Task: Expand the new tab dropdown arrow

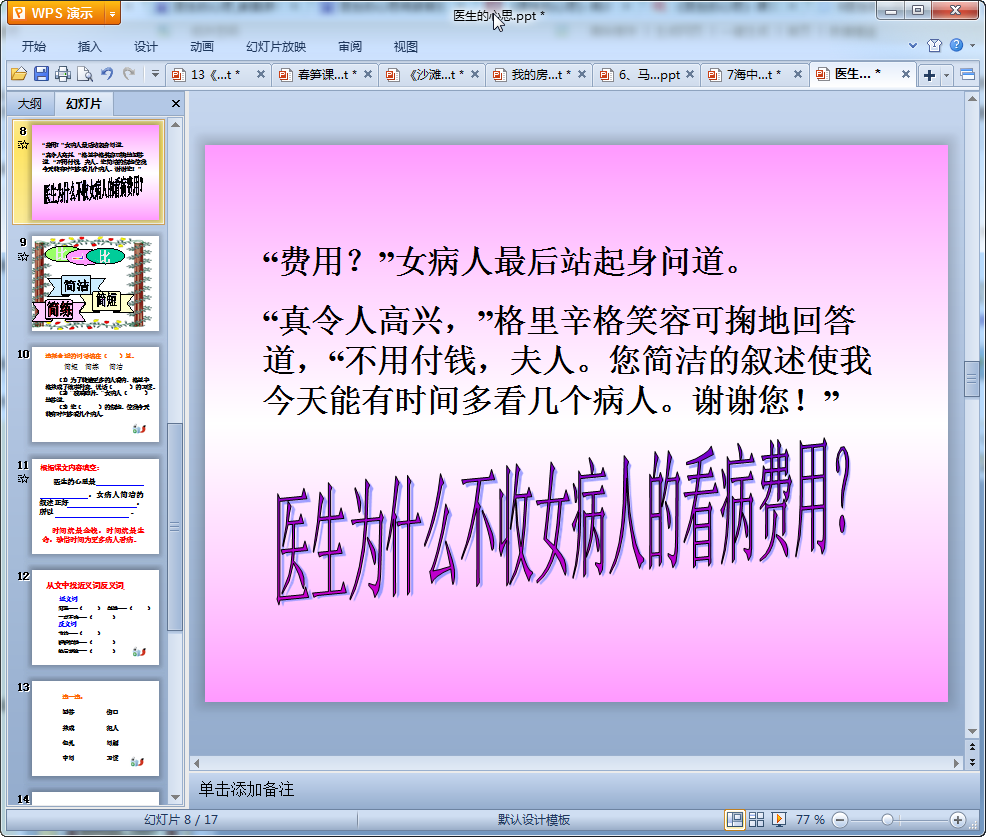Action: pyautogui.click(x=946, y=76)
